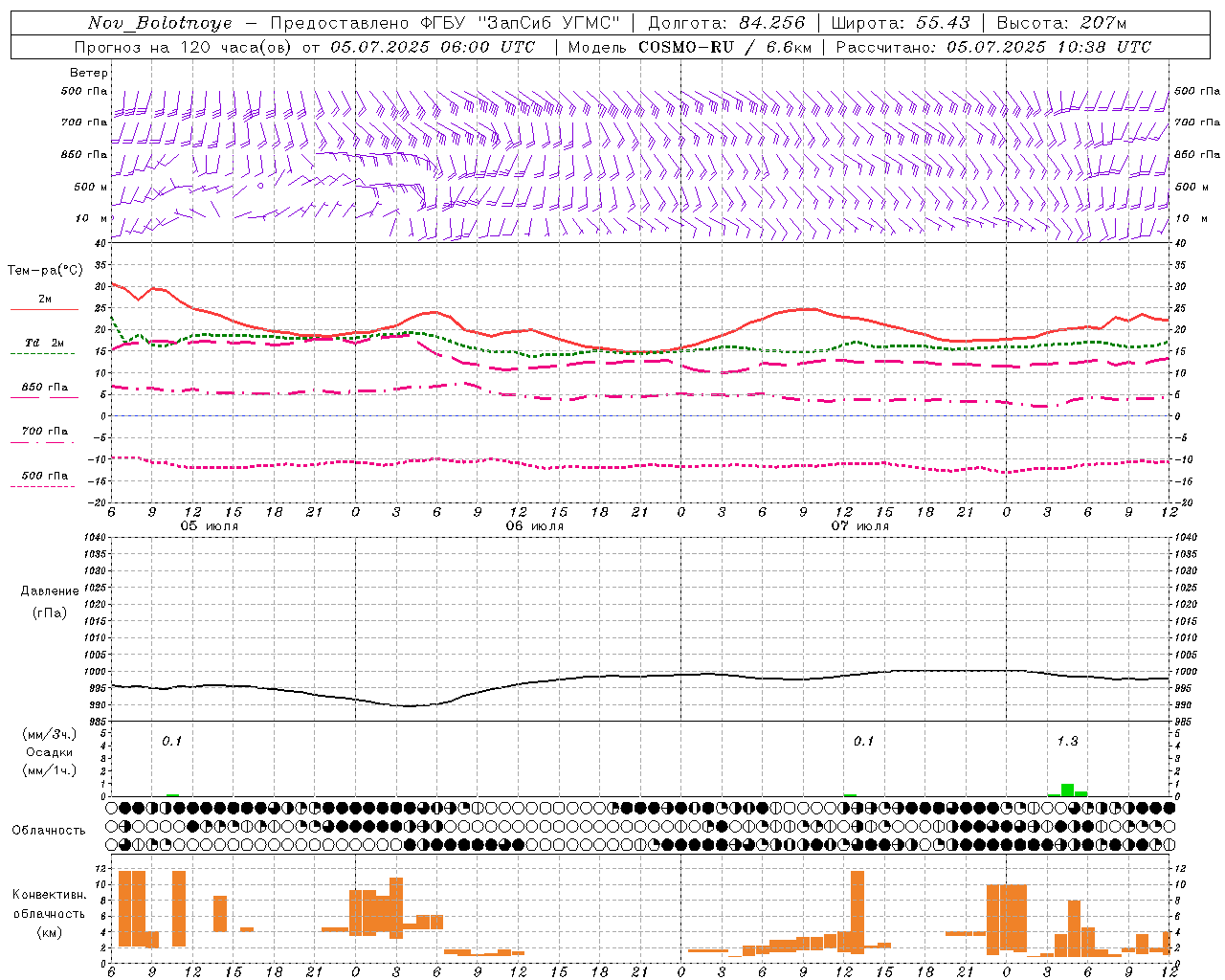Click the "(мм/3ч.)" precipitation unit label
Viewport: 1225px width, 980px height.
50,734
